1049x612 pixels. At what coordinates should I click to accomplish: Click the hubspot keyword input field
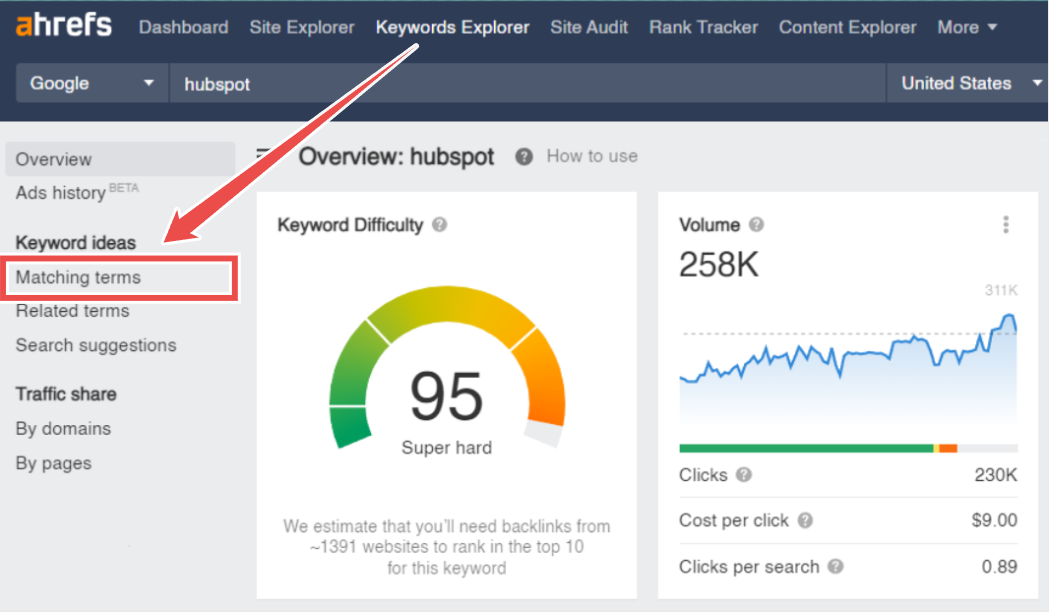[x=528, y=84]
